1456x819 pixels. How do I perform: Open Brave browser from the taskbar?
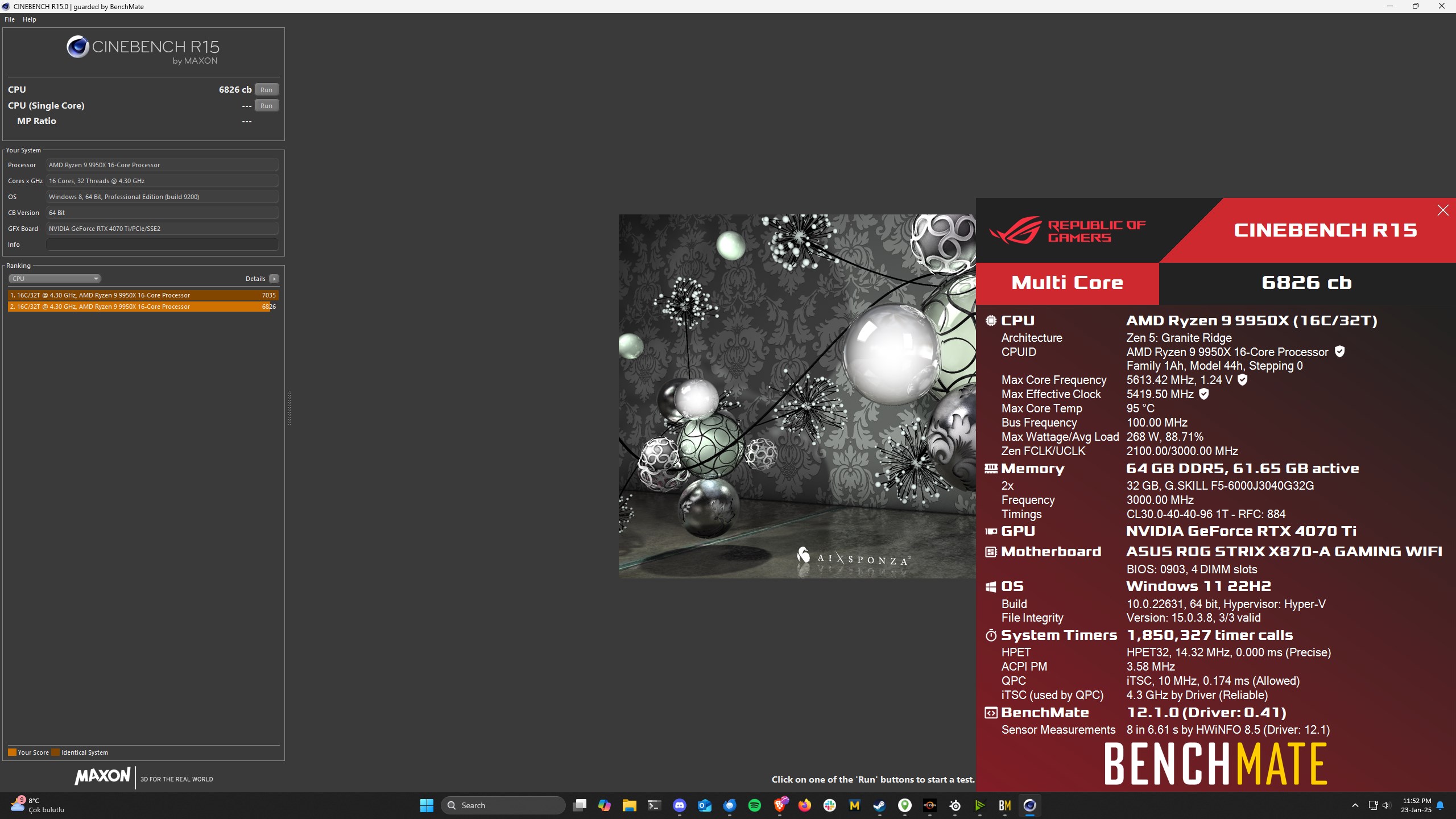point(780,805)
